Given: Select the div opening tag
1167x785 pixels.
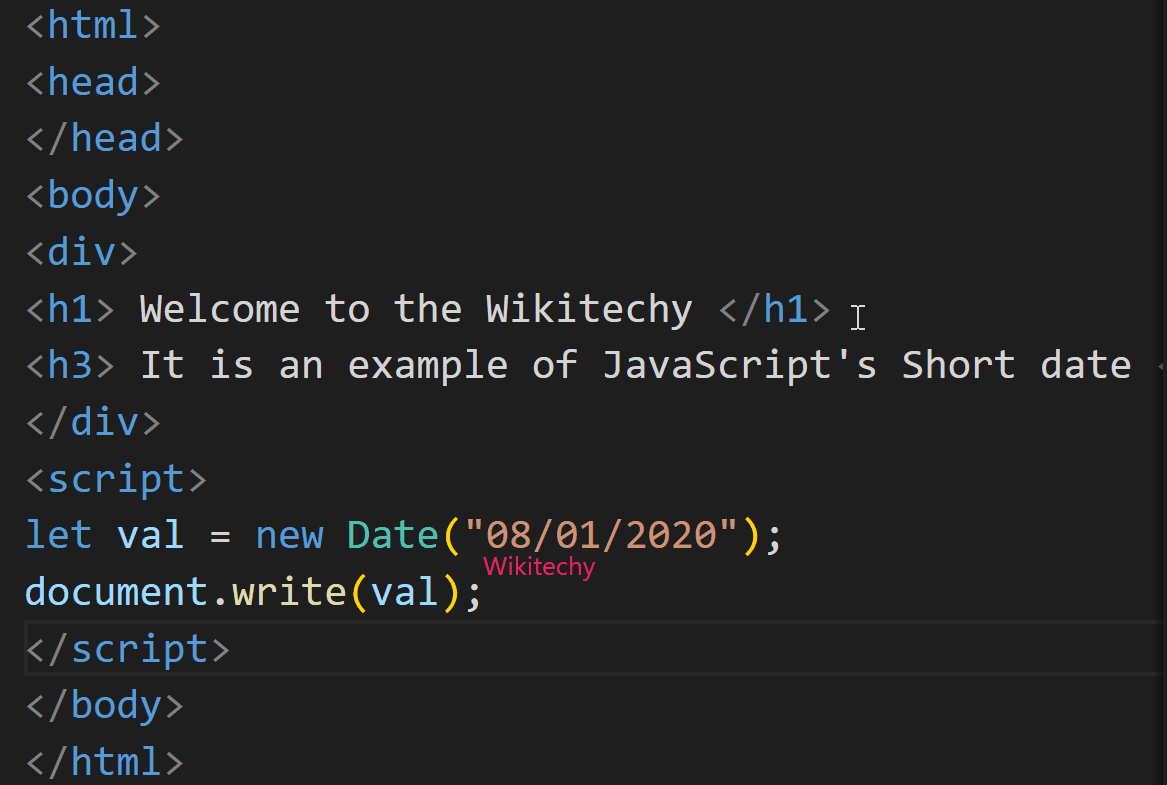Looking at the screenshot, I should point(80,251).
